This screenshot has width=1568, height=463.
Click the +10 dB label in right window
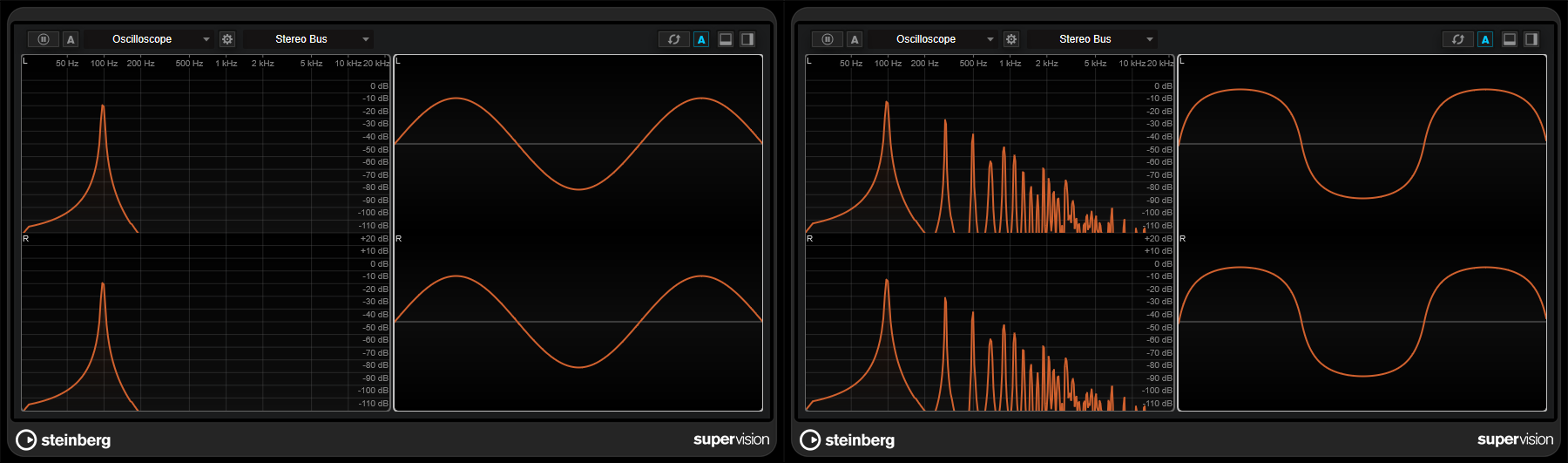1159,251
